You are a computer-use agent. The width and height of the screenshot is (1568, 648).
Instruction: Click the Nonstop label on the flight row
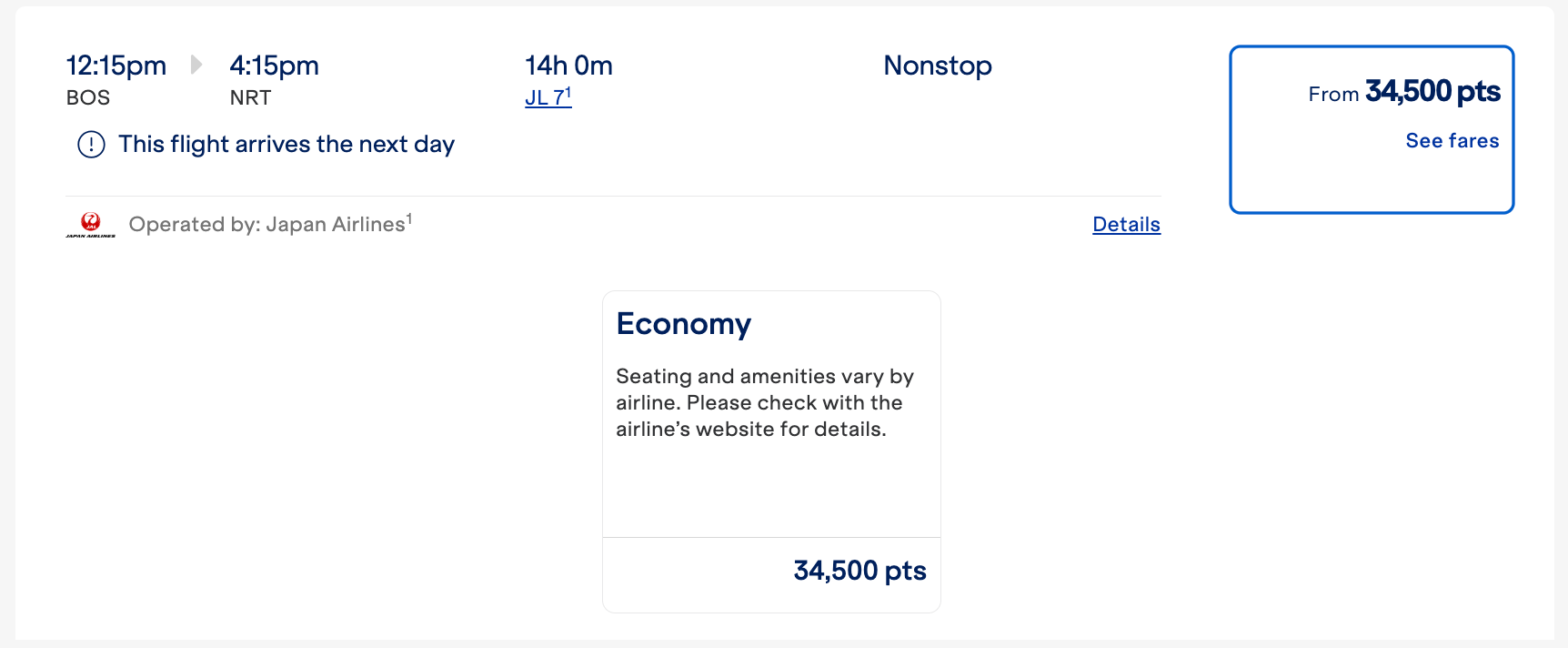click(938, 65)
